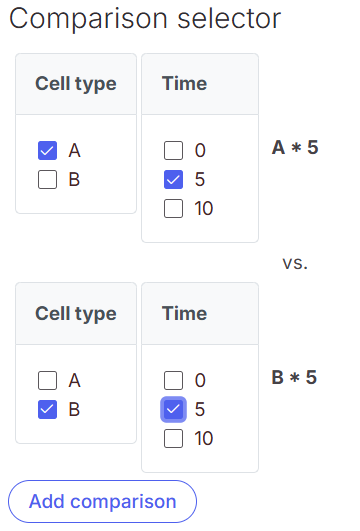The width and height of the screenshot is (360, 531).
Task: Uncheck time 5 in first group
Action: pos(173,179)
